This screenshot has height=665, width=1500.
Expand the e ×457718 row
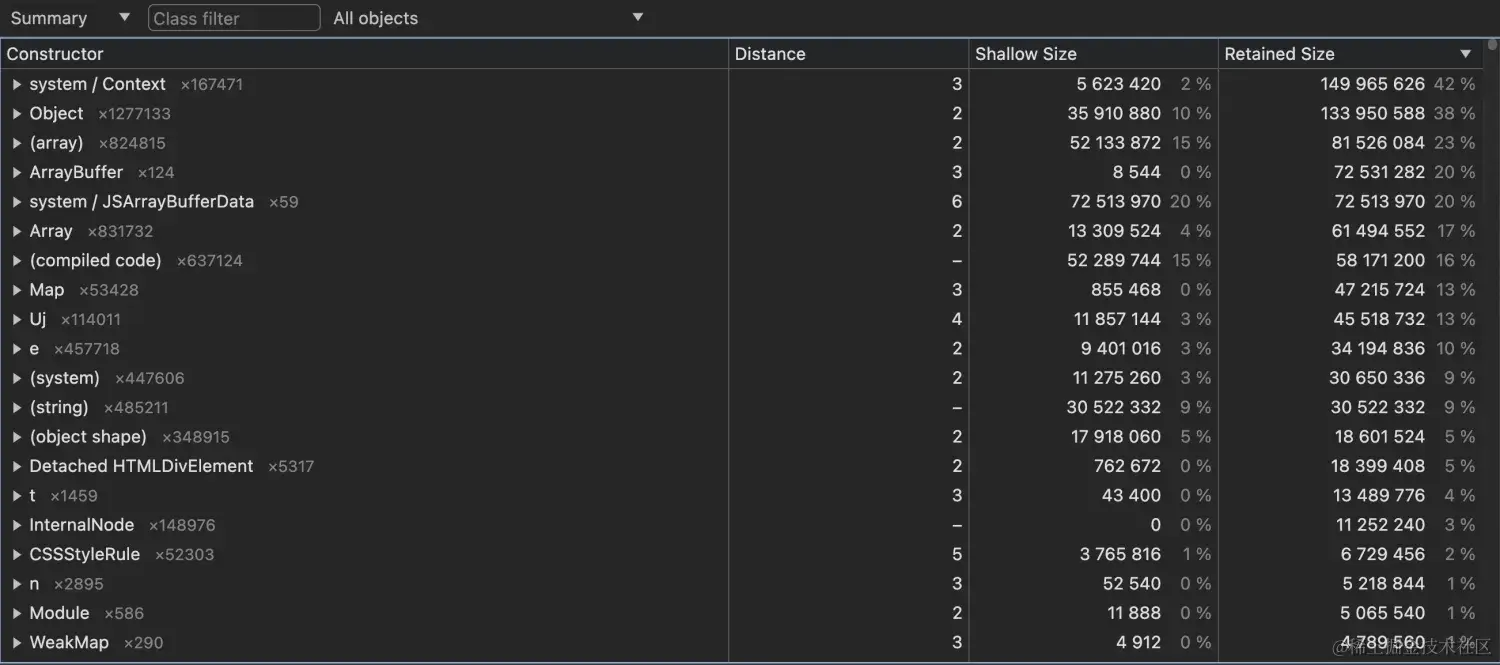(x=17, y=349)
